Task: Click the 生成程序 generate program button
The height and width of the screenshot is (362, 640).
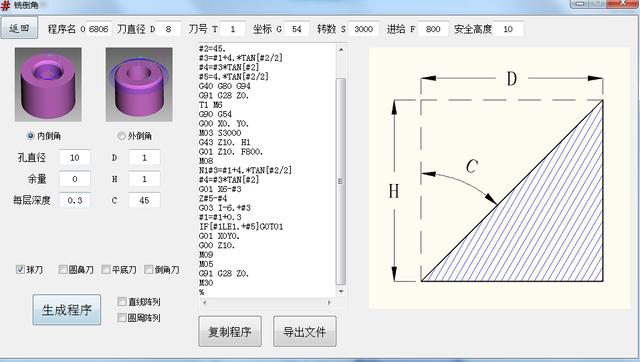Action: pyautogui.click(x=67, y=310)
